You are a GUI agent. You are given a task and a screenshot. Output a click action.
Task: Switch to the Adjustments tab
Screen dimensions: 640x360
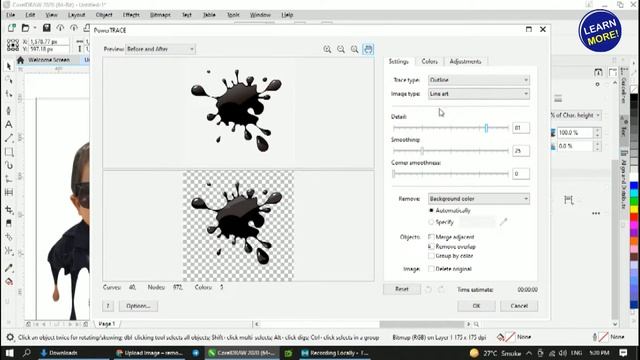[465, 61]
